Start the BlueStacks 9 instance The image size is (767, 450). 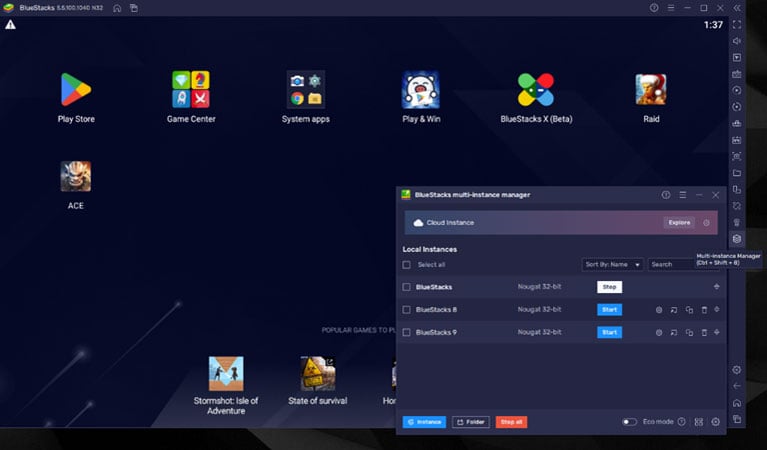coord(609,333)
